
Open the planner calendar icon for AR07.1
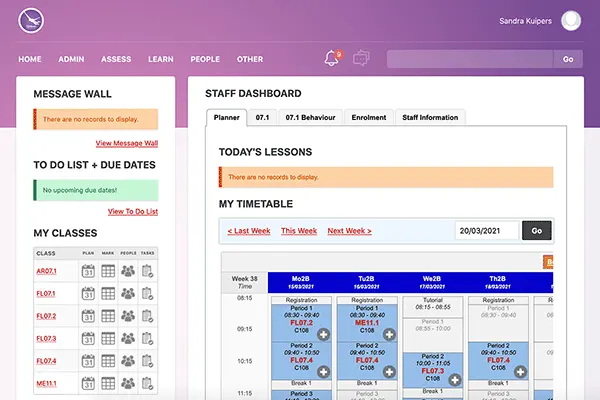point(88,271)
